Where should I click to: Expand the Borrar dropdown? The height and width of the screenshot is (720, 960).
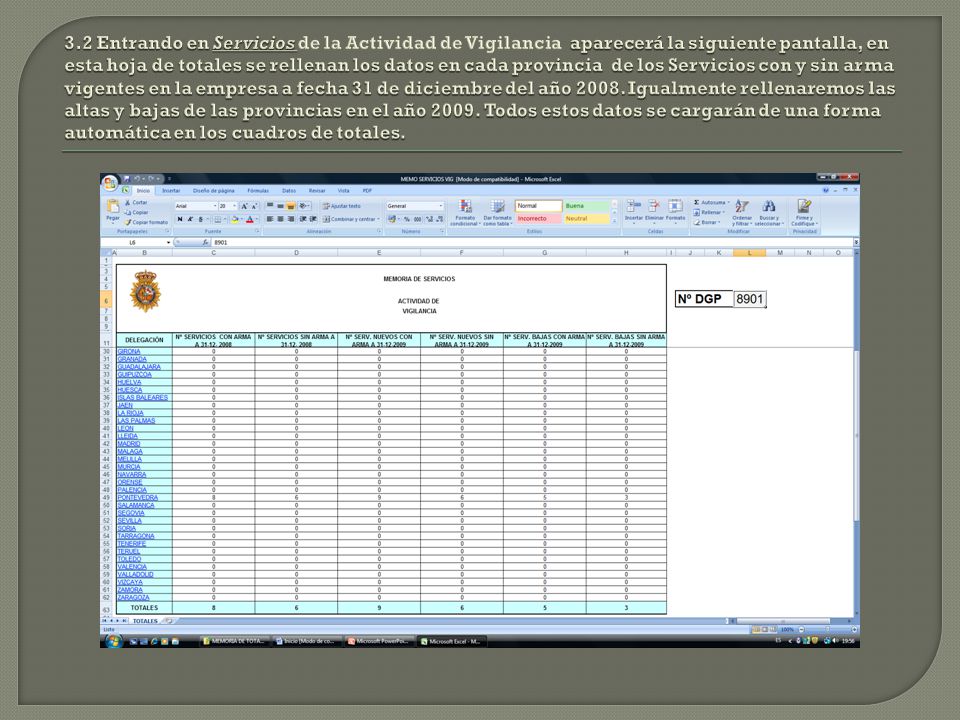click(719, 222)
